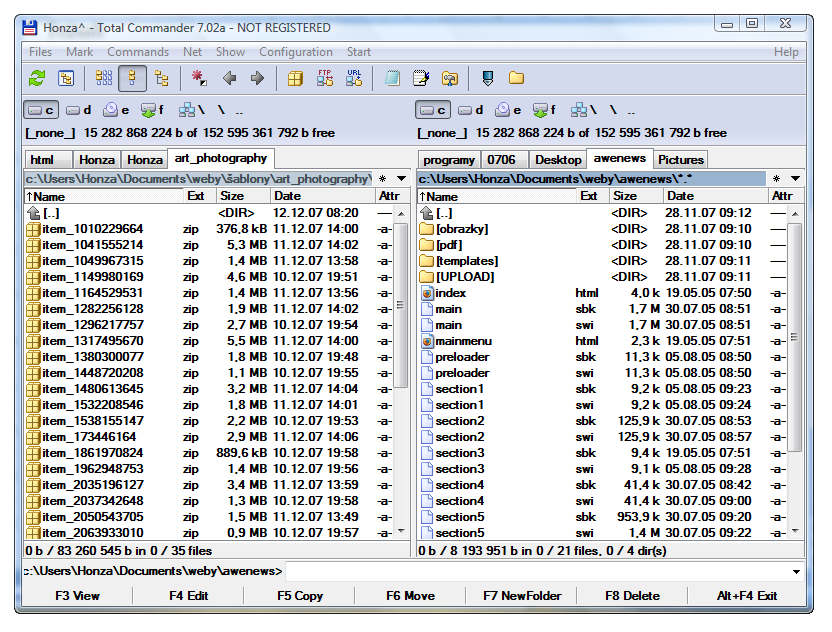This screenshot has height=632, width=832.
Task: Open left panel directory history dropdown arrow
Action: pos(402,179)
